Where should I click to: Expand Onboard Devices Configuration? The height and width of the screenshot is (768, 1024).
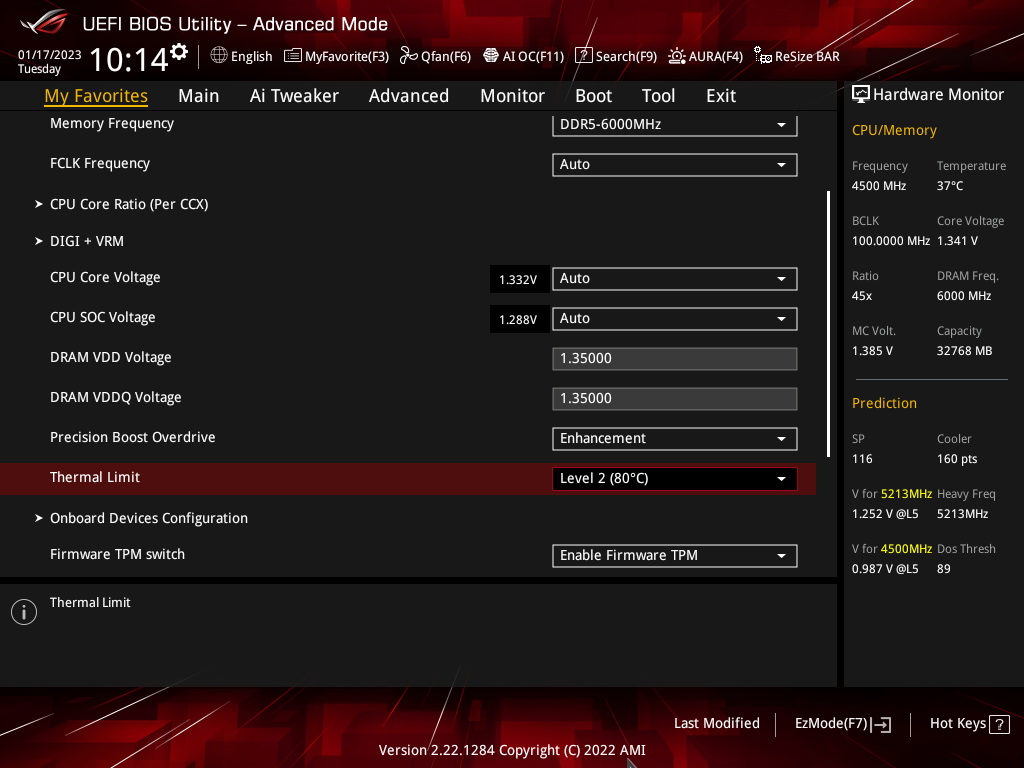click(149, 519)
